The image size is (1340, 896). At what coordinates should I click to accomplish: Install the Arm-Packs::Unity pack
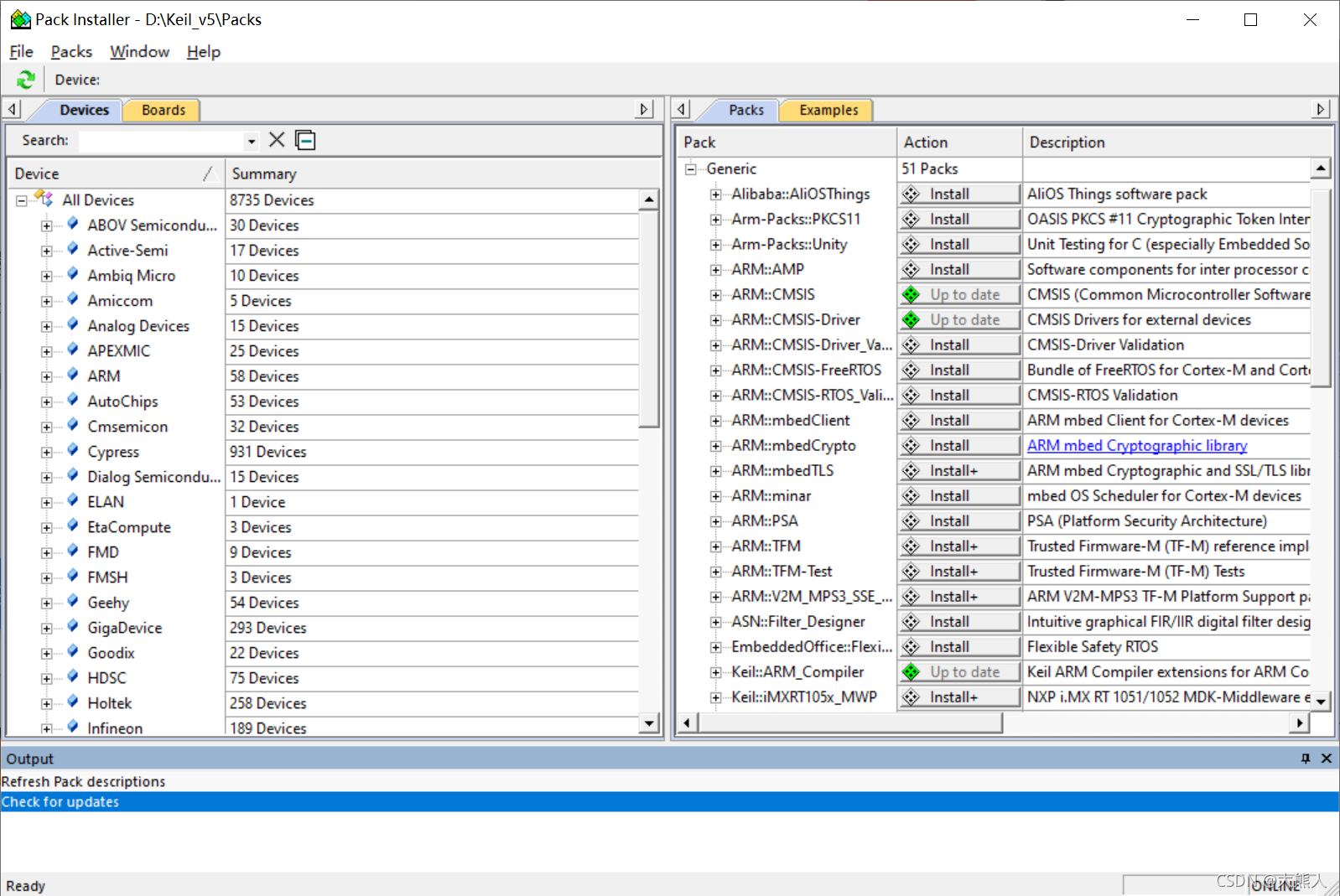coord(959,244)
